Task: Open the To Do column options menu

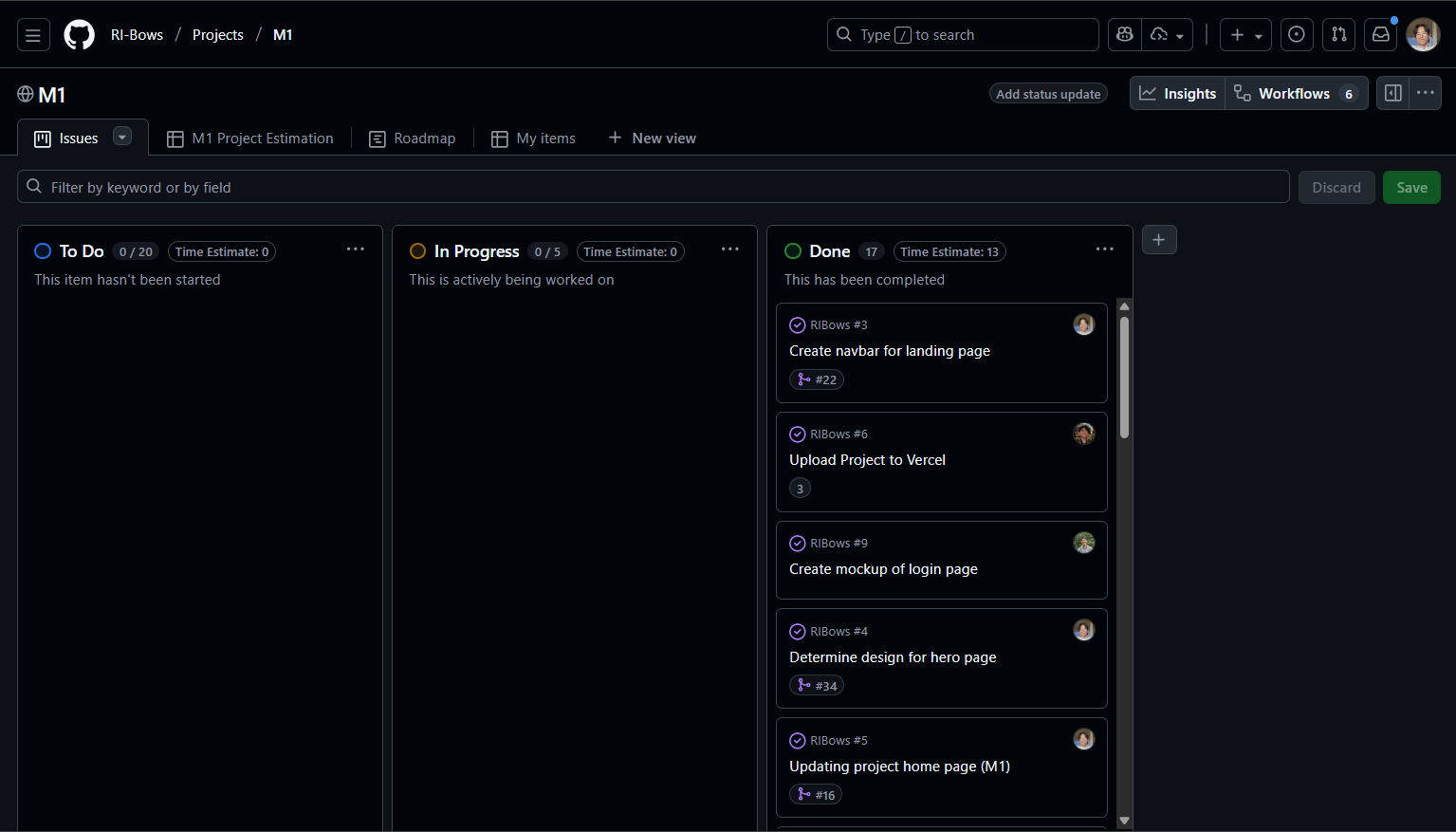Action: click(356, 250)
